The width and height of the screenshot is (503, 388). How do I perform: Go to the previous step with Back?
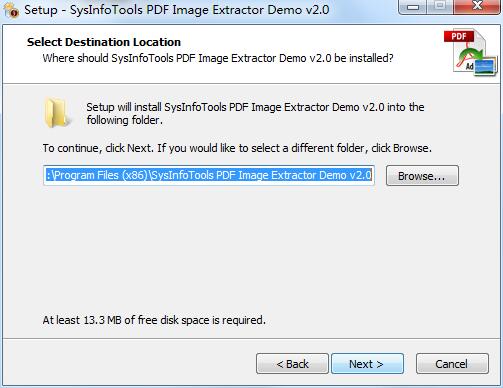pos(292,364)
